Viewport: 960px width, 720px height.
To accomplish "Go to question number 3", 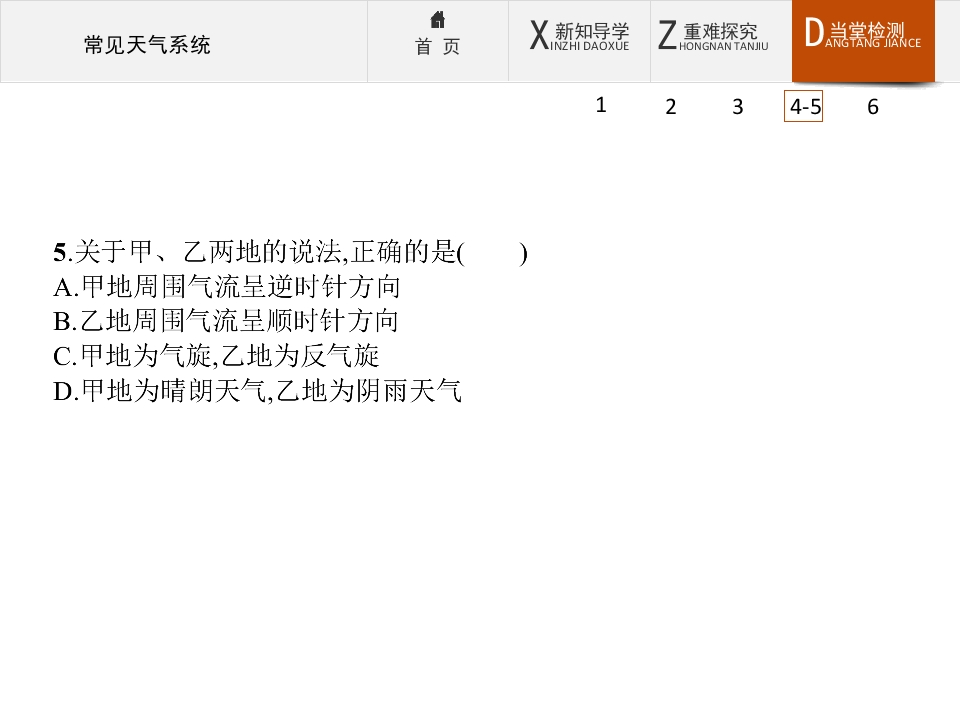I will tap(738, 107).
